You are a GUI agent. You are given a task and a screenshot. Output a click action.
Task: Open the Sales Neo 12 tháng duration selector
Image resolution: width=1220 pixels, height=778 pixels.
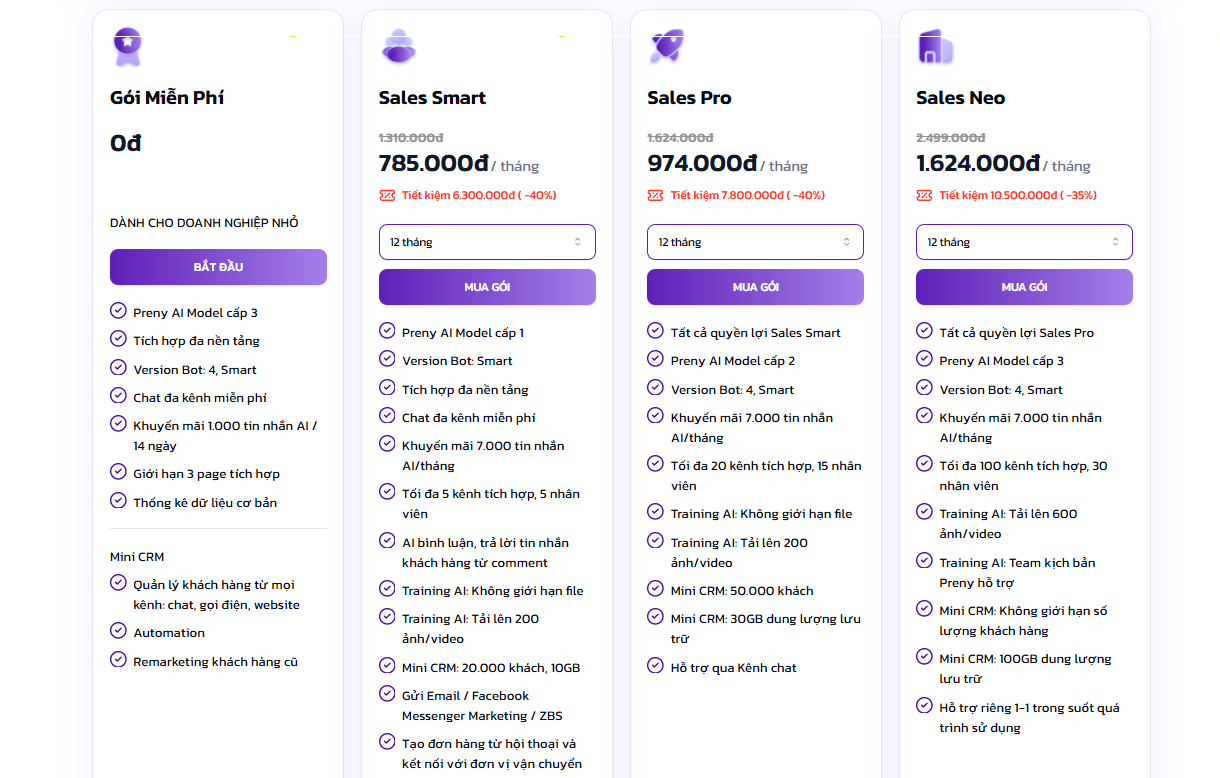[x=1024, y=242]
